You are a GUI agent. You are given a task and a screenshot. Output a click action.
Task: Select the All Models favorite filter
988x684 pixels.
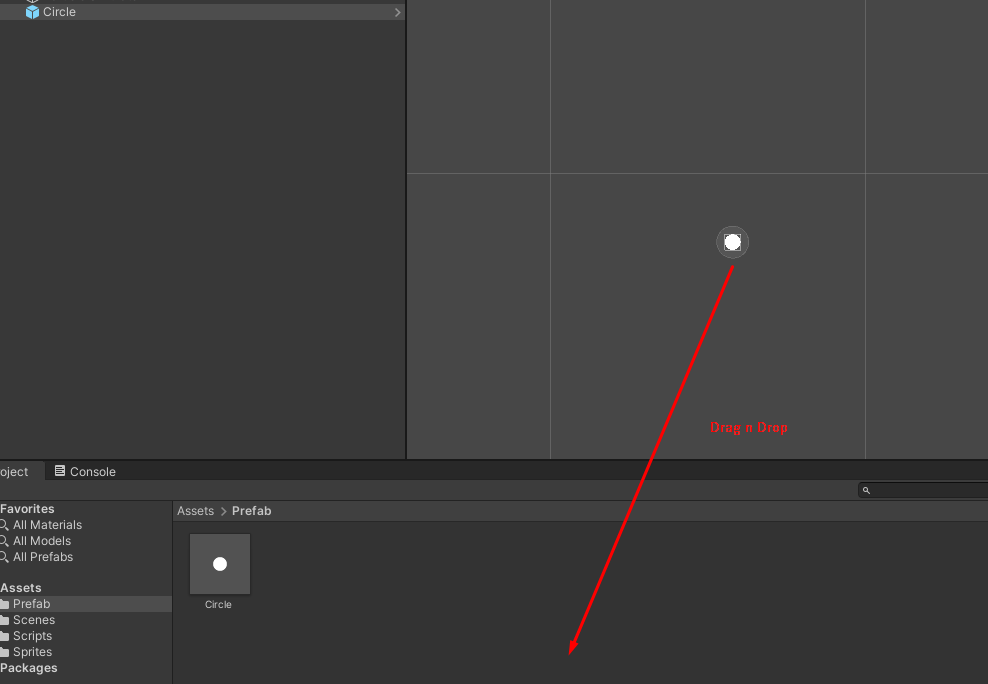coord(41,541)
